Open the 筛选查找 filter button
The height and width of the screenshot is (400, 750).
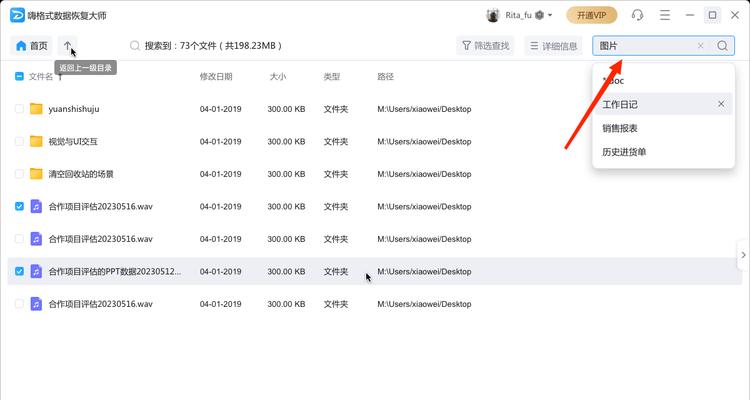[x=485, y=46]
